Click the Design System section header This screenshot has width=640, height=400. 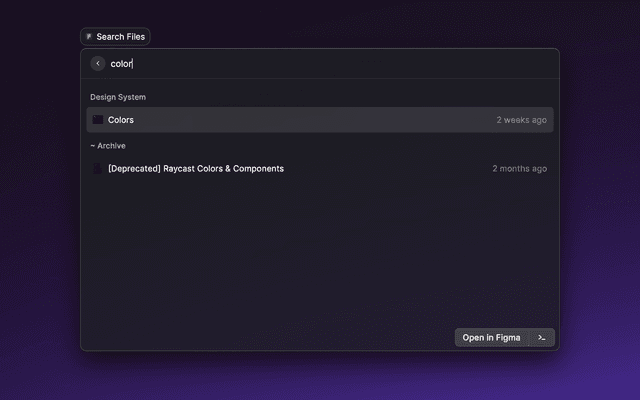click(x=118, y=97)
